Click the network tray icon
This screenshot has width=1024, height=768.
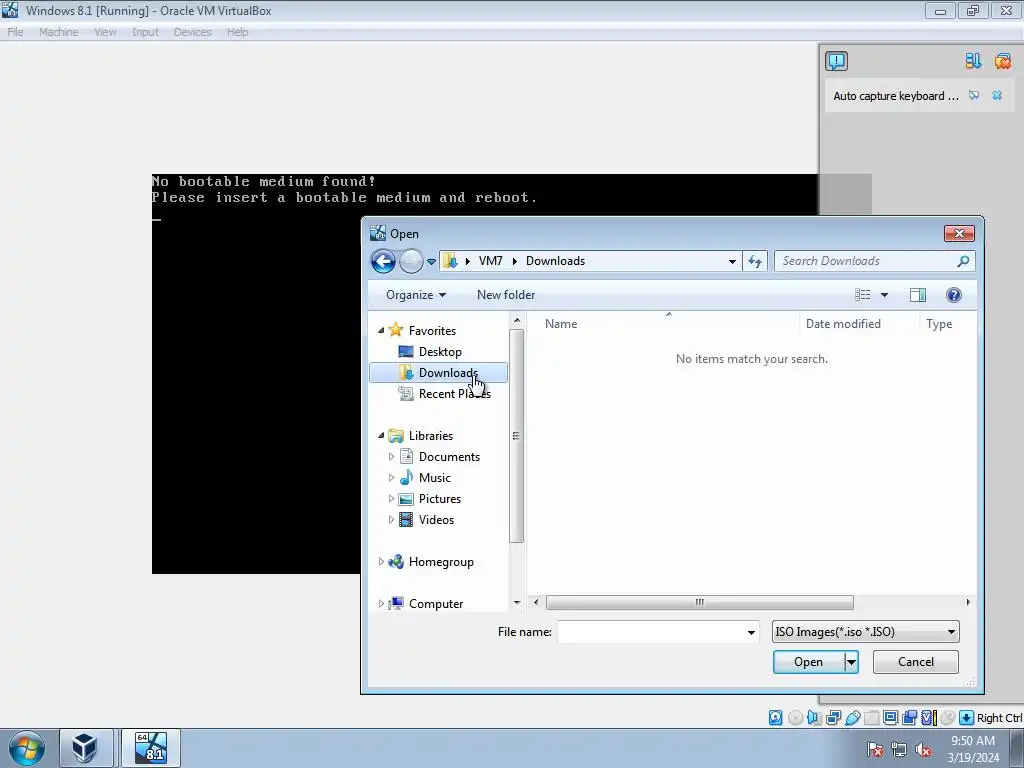click(899, 750)
